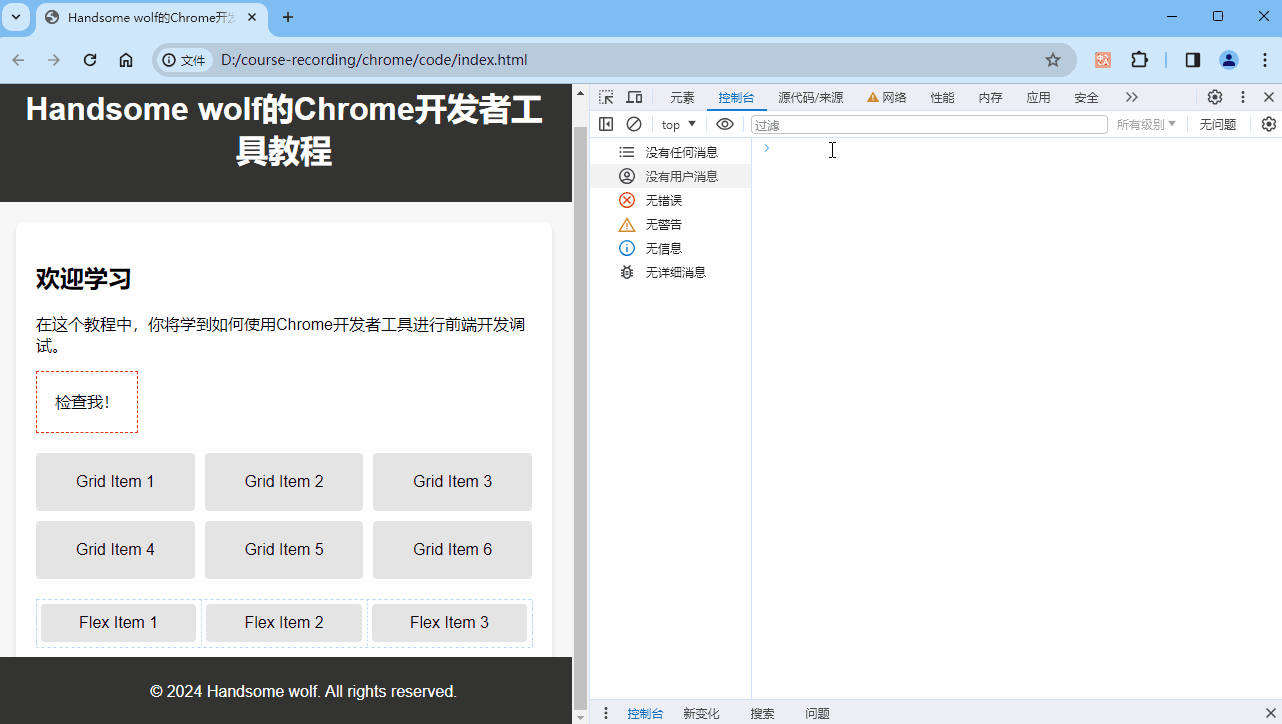Click Grid Item 6

tap(452, 550)
